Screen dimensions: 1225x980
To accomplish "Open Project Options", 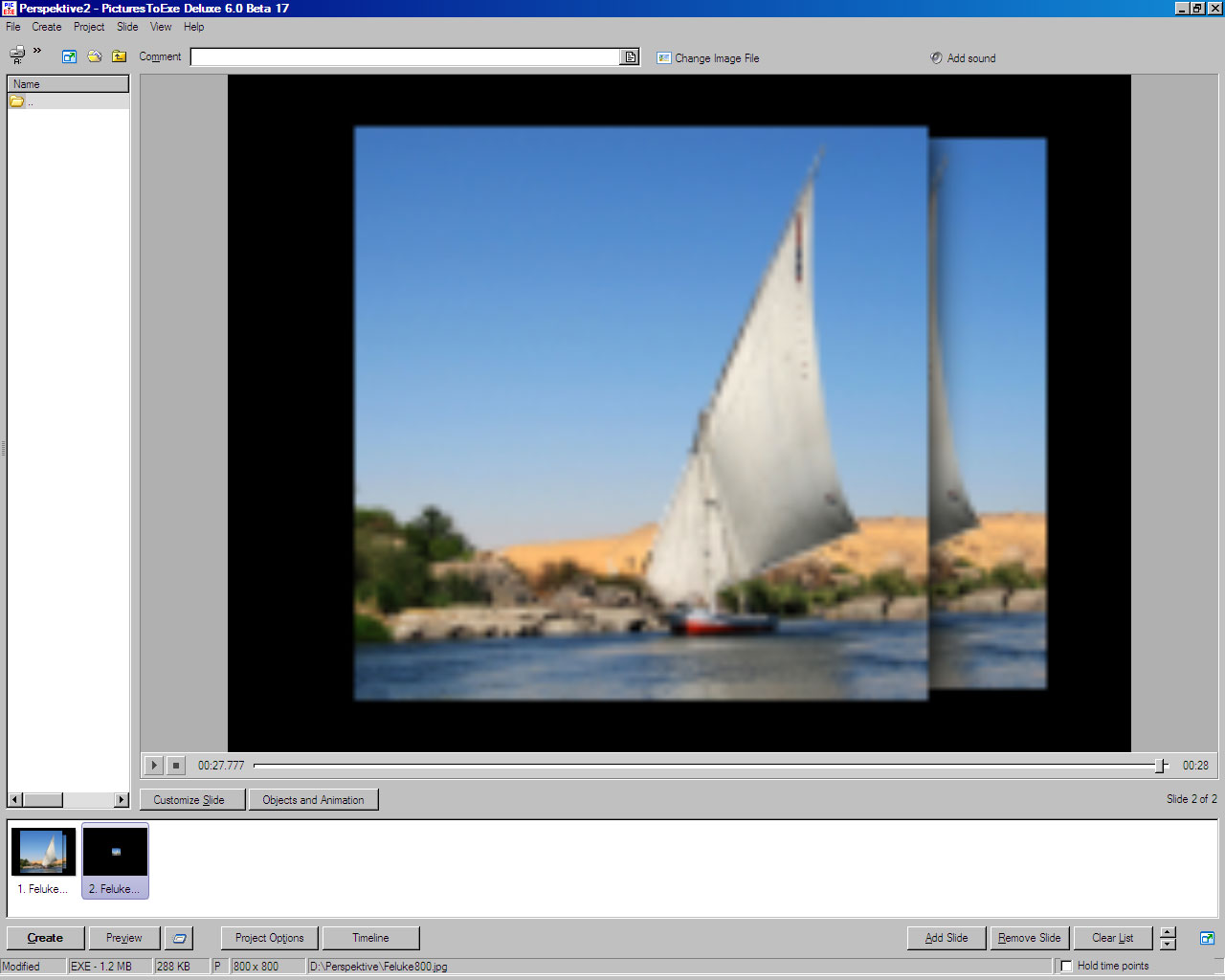I will coord(269,938).
